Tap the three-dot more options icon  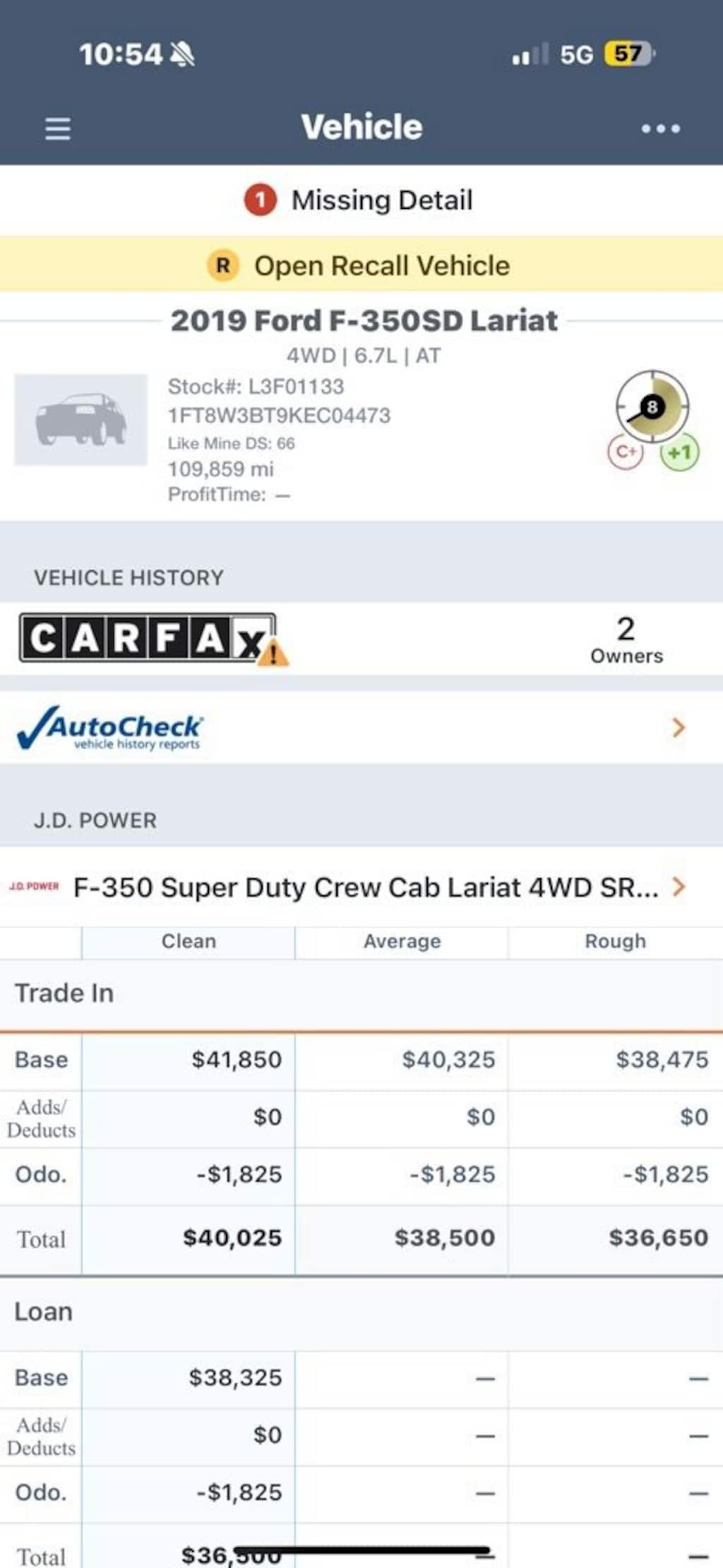(x=660, y=128)
